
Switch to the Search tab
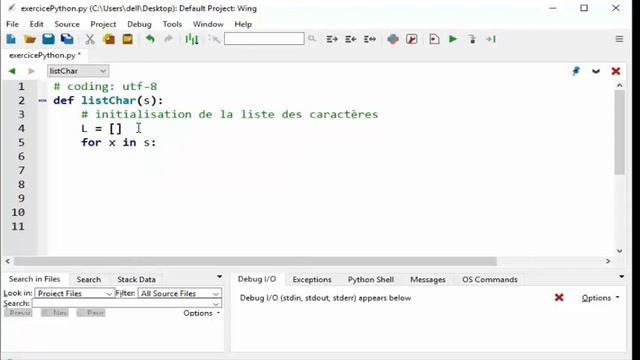pos(89,280)
